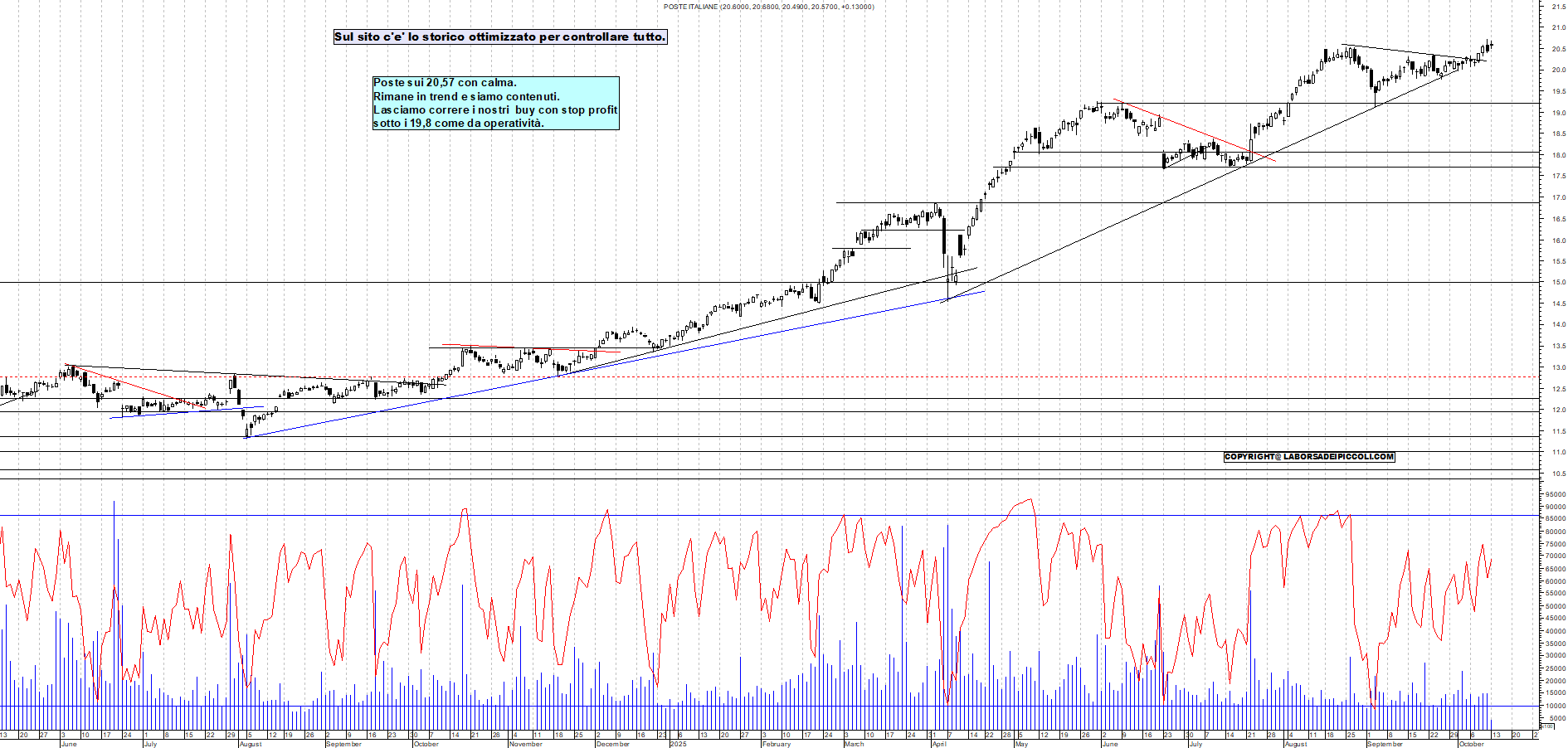
Task: Click the POSTE ITALIANE chart title
Action: [x=768, y=7]
